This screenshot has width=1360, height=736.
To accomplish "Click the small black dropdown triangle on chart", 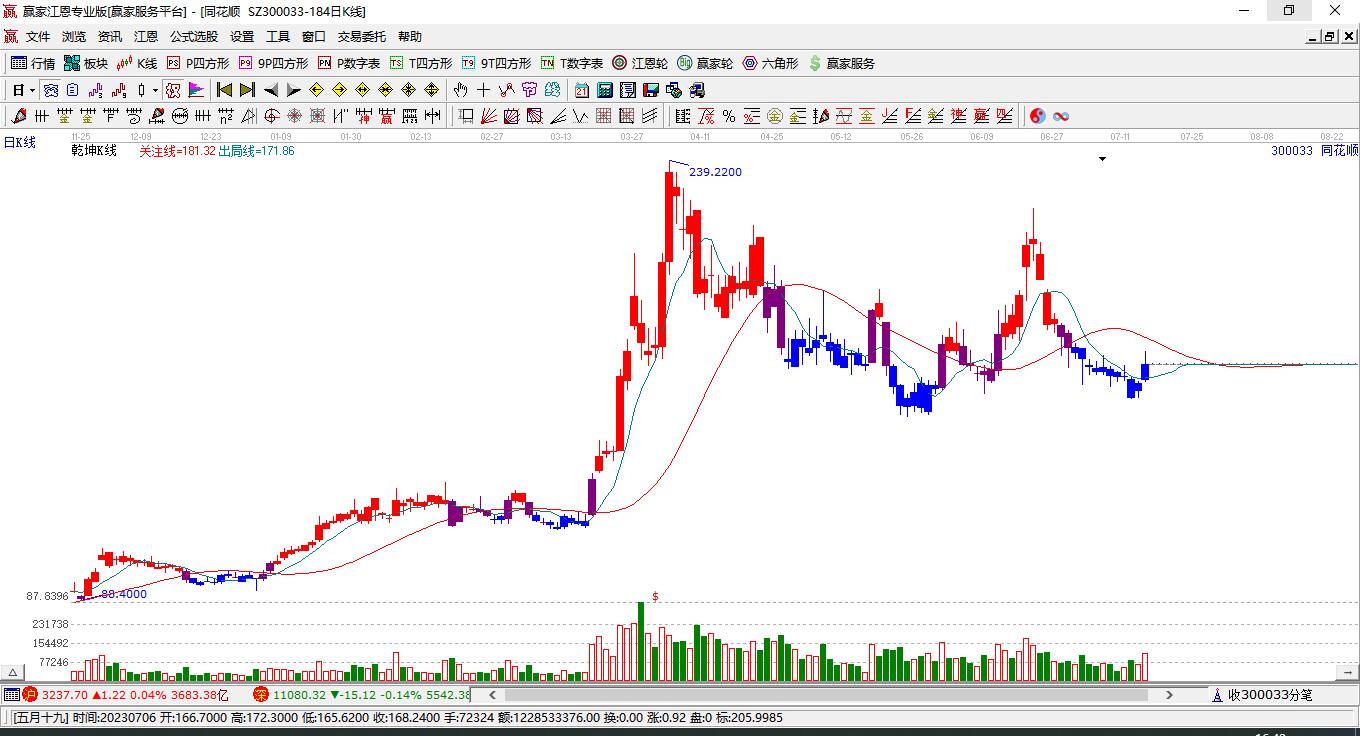I will (x=1102, y=159).
